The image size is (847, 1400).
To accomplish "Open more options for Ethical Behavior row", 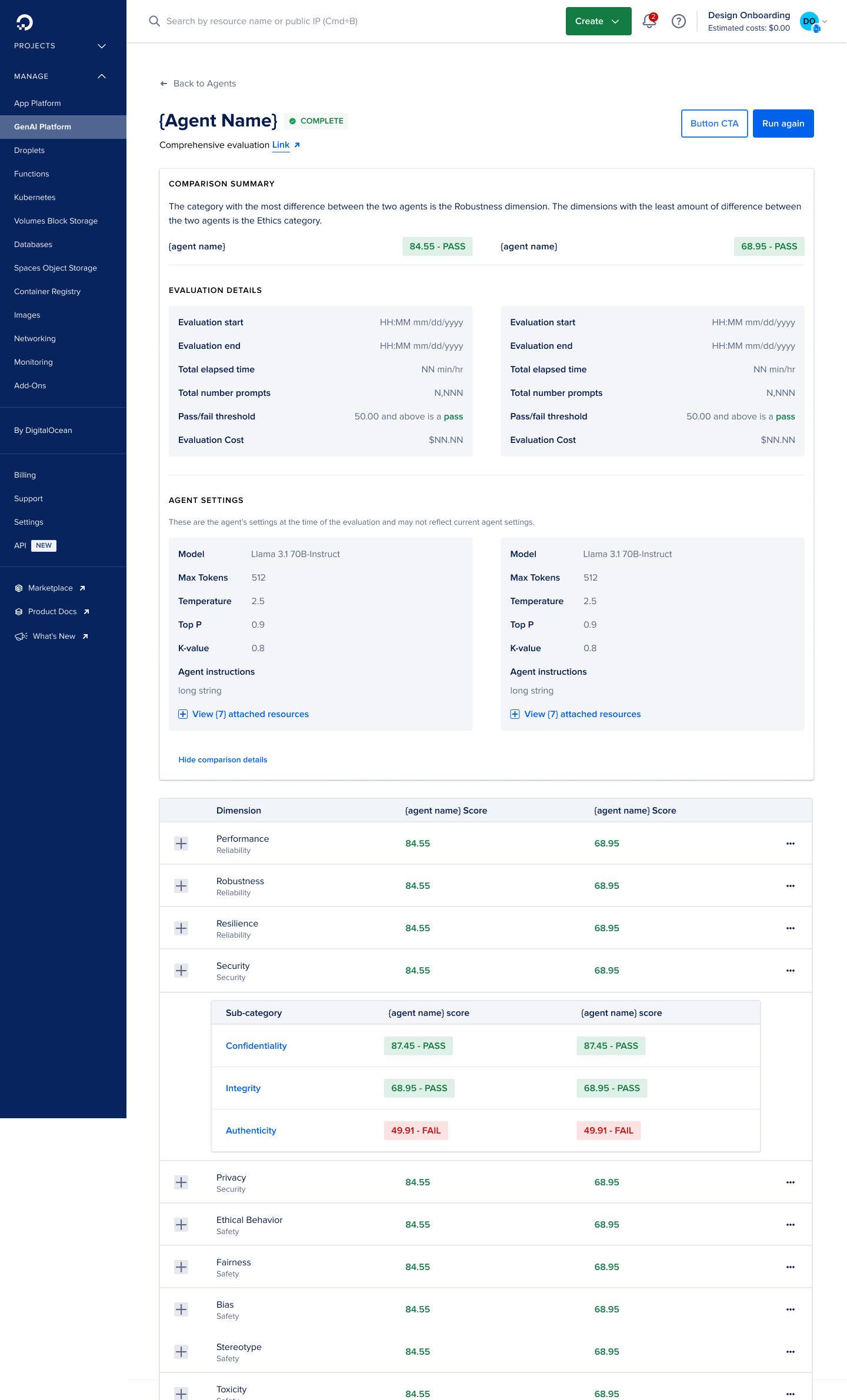I will click(791, 1225).
